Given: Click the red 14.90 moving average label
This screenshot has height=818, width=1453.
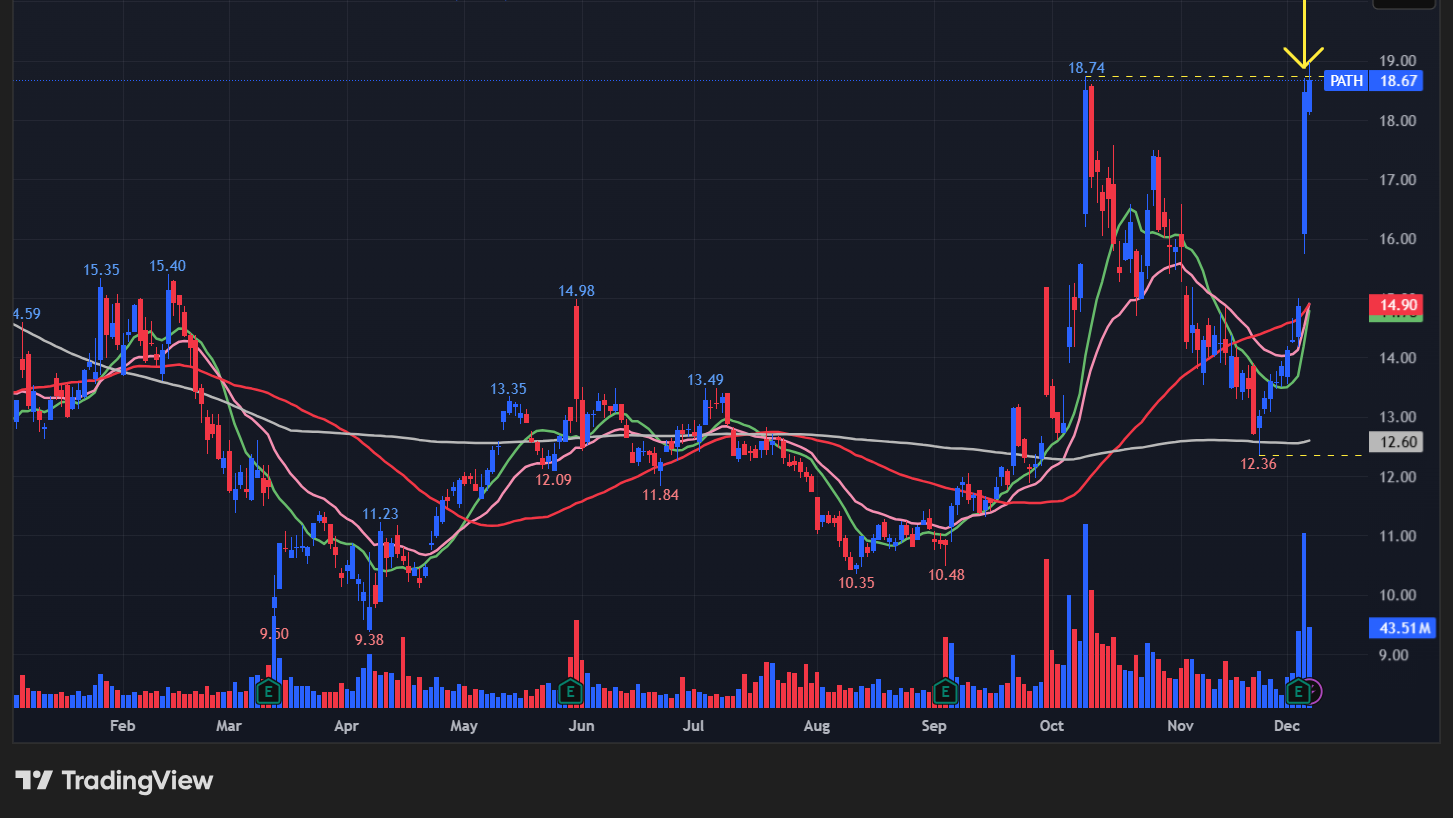Looking at the screenshot, I should (x=1395, y=305).
